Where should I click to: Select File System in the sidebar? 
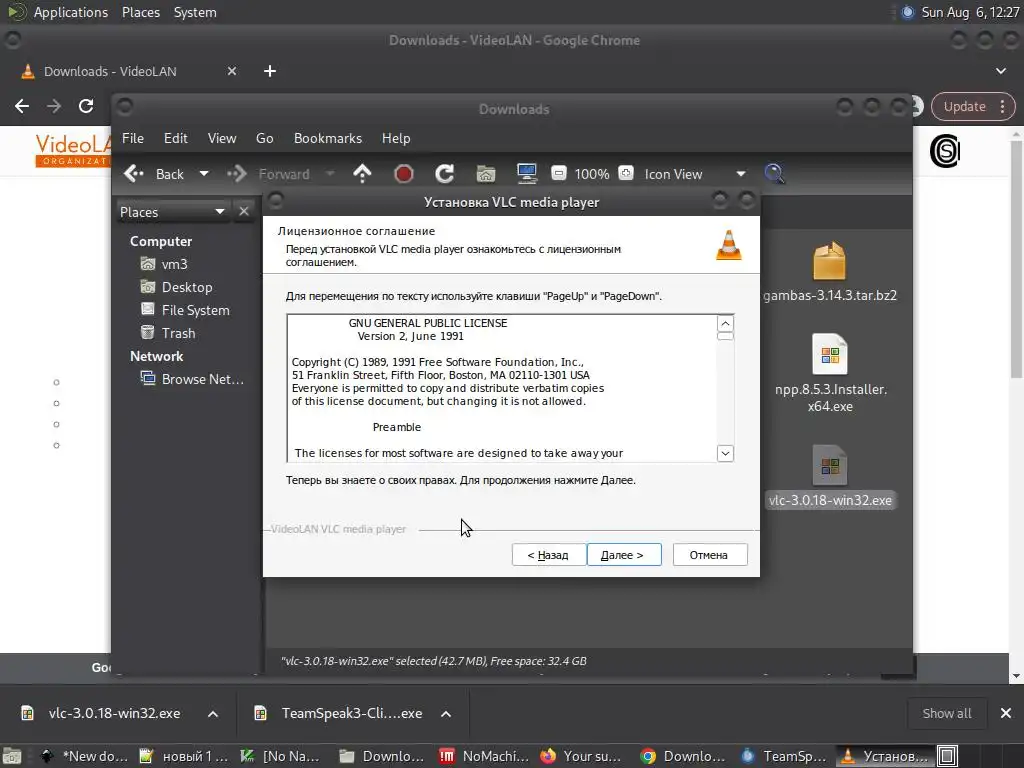coord(185,310)
